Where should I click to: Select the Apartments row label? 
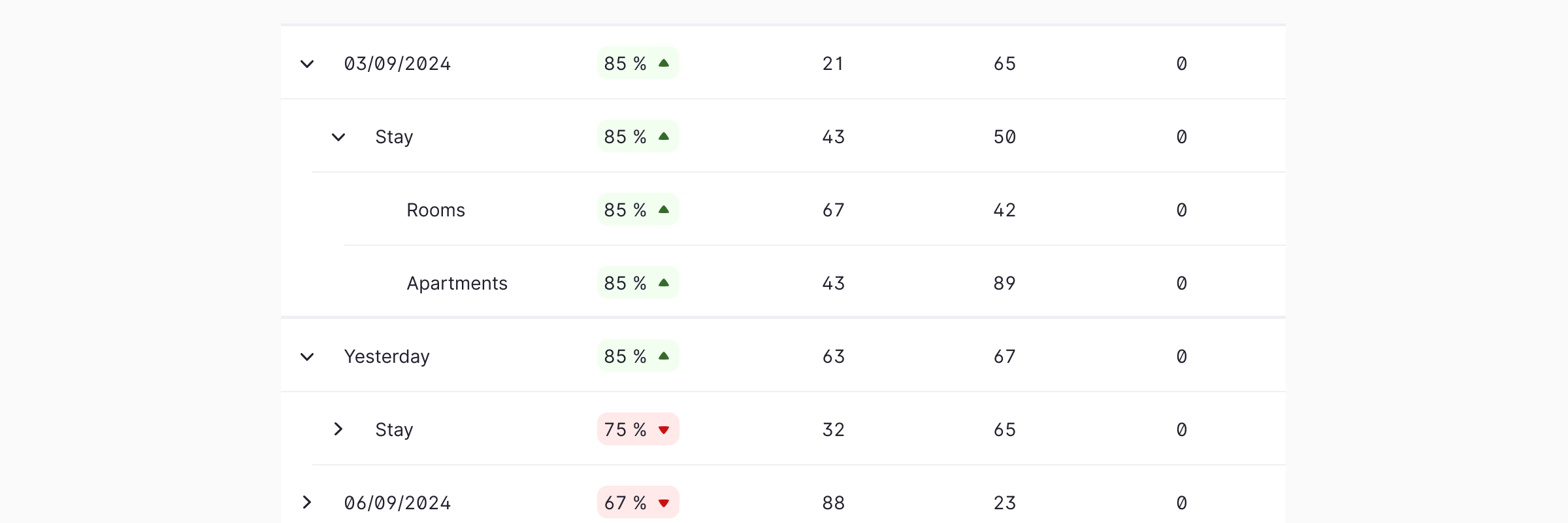click(x=457, y=284)
